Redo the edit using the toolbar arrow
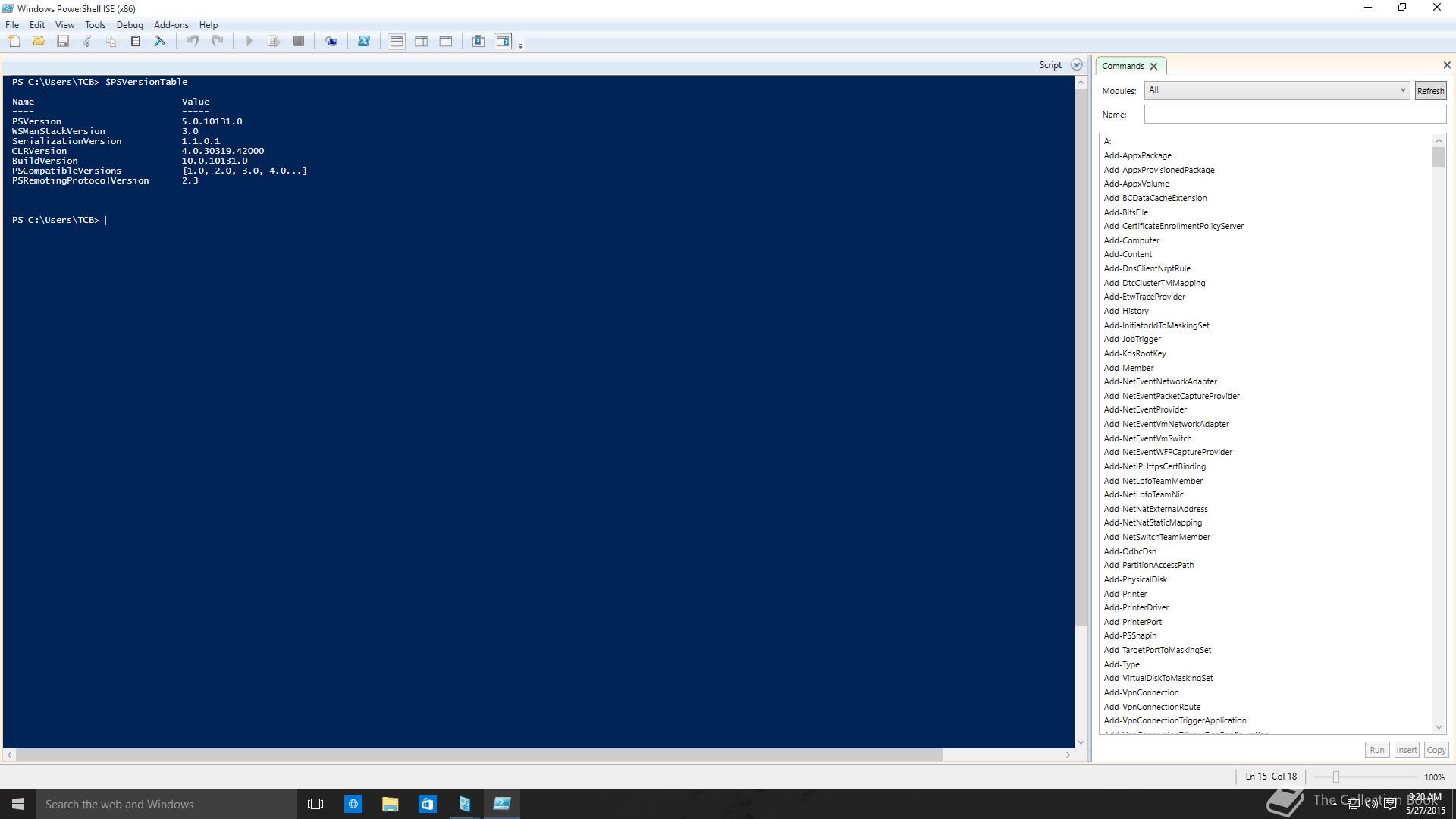 pyautogui.click(x=217, y=42)
